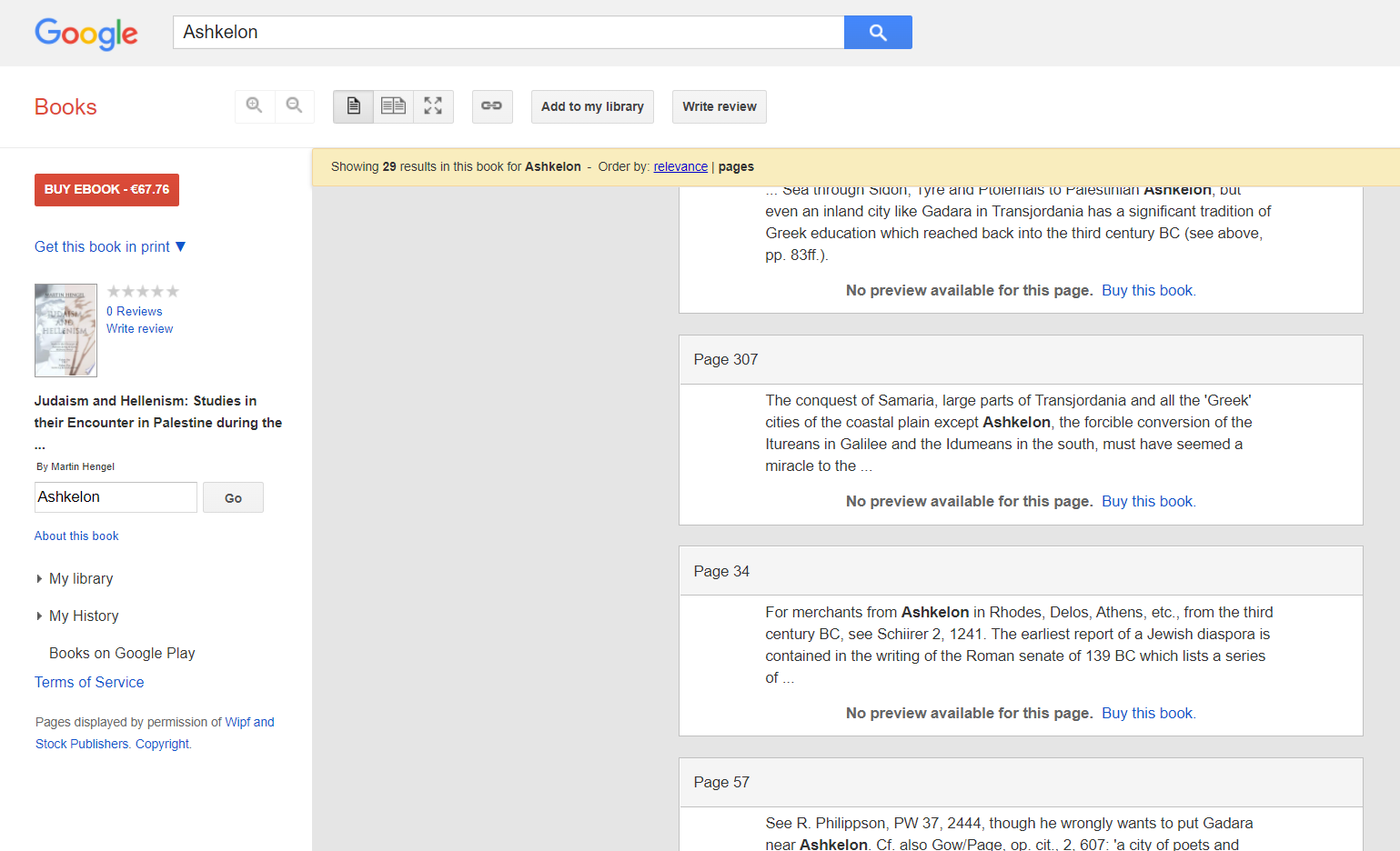Expand Get this book in print
The height and width of the screenshot is (851, 1400).
110,246
